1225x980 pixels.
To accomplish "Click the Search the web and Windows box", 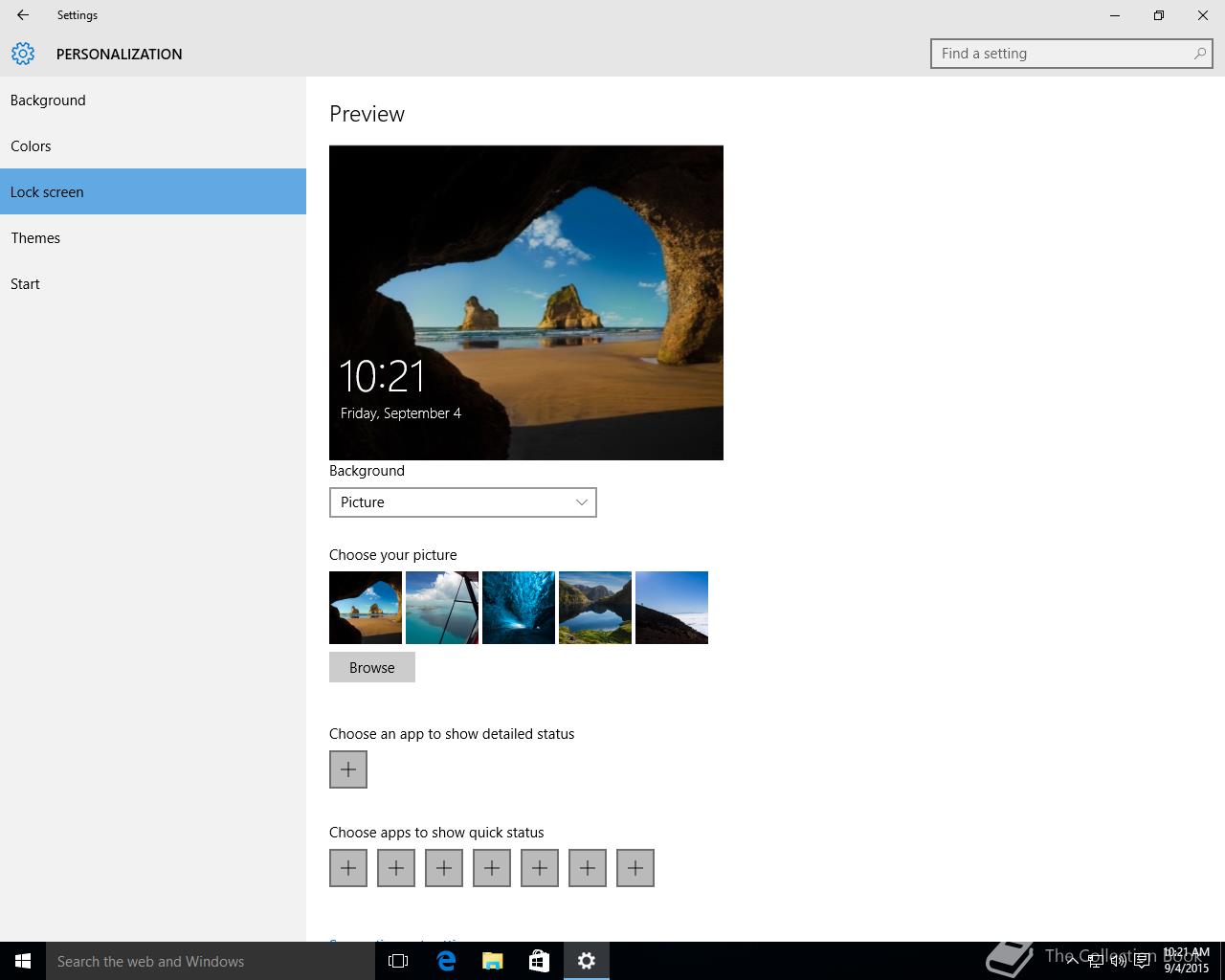I will (x=211, y=961).
